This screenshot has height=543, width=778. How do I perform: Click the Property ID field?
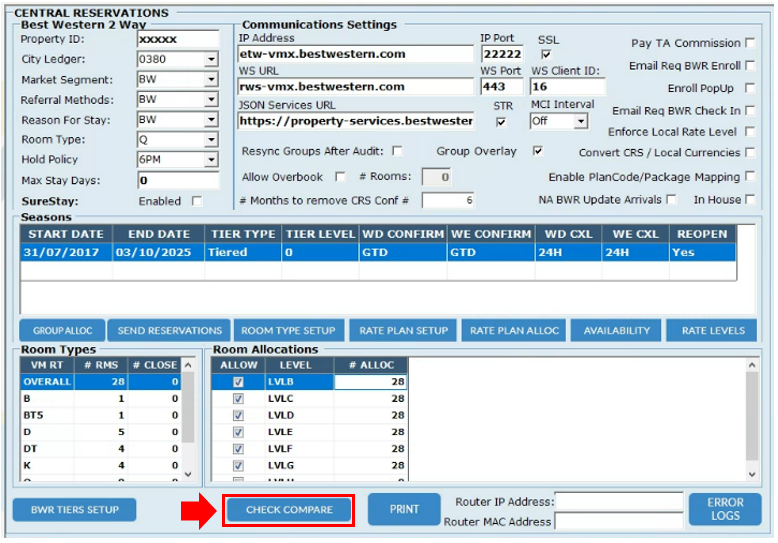(178, 39)
